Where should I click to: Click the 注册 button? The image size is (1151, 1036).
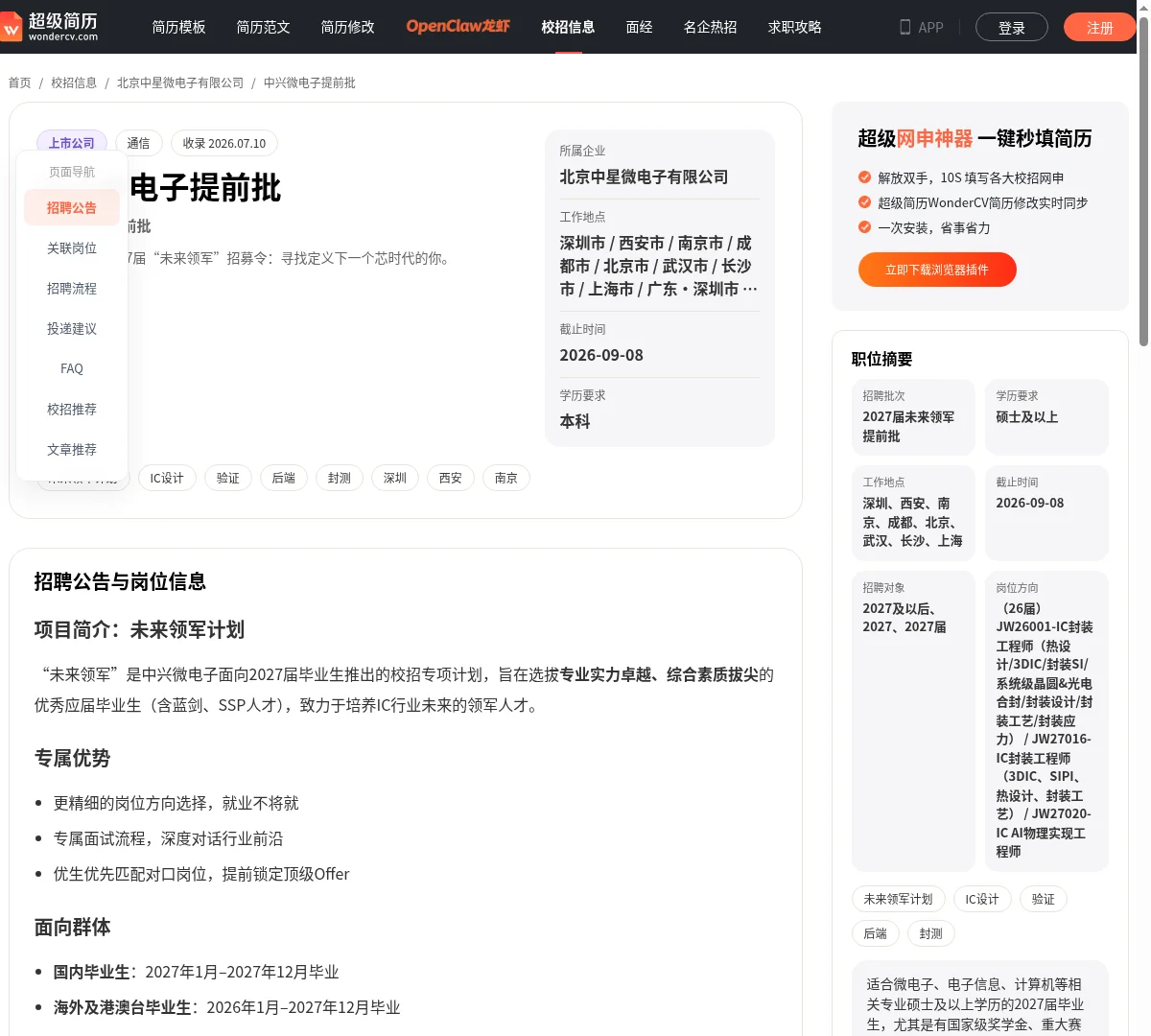click(1099, 27)
